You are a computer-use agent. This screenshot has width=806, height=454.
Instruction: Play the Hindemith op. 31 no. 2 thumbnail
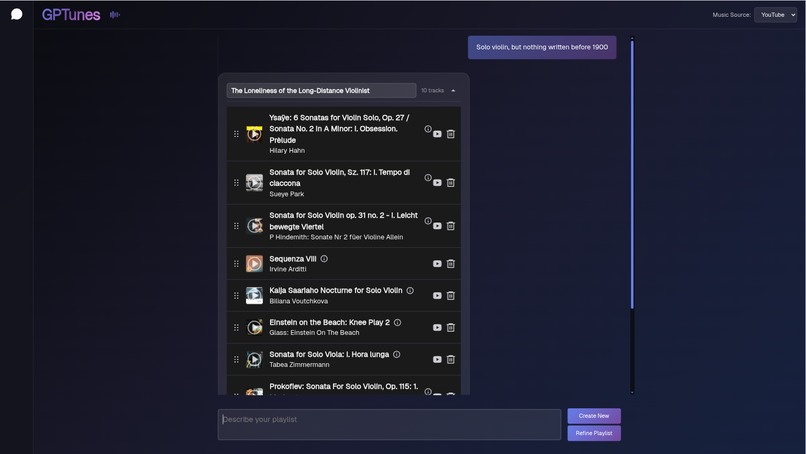[x=254, y=226]
